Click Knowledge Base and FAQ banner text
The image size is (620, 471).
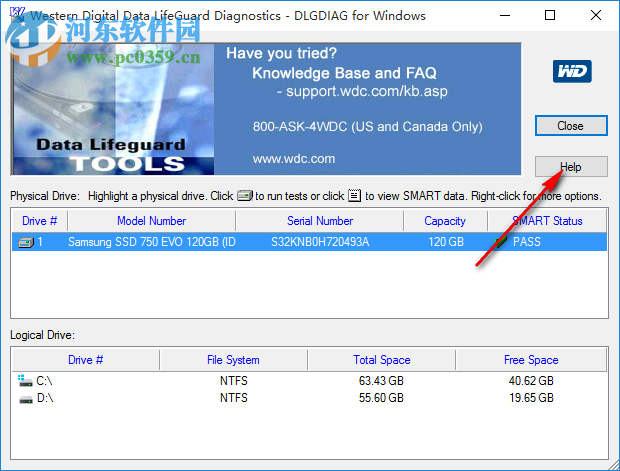(344, 73)
